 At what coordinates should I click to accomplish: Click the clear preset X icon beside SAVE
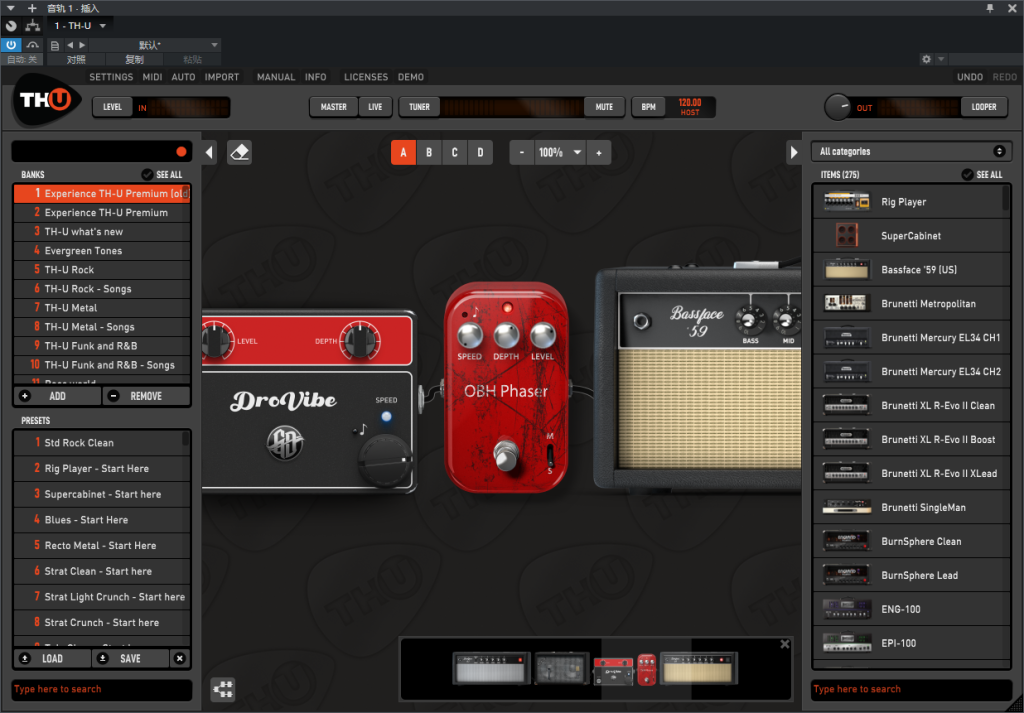[180, 658]
